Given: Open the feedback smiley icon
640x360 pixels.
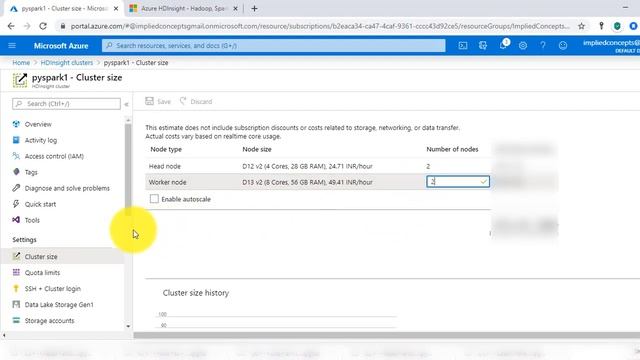Looking at the screenshot, I should tap(563, 45).
